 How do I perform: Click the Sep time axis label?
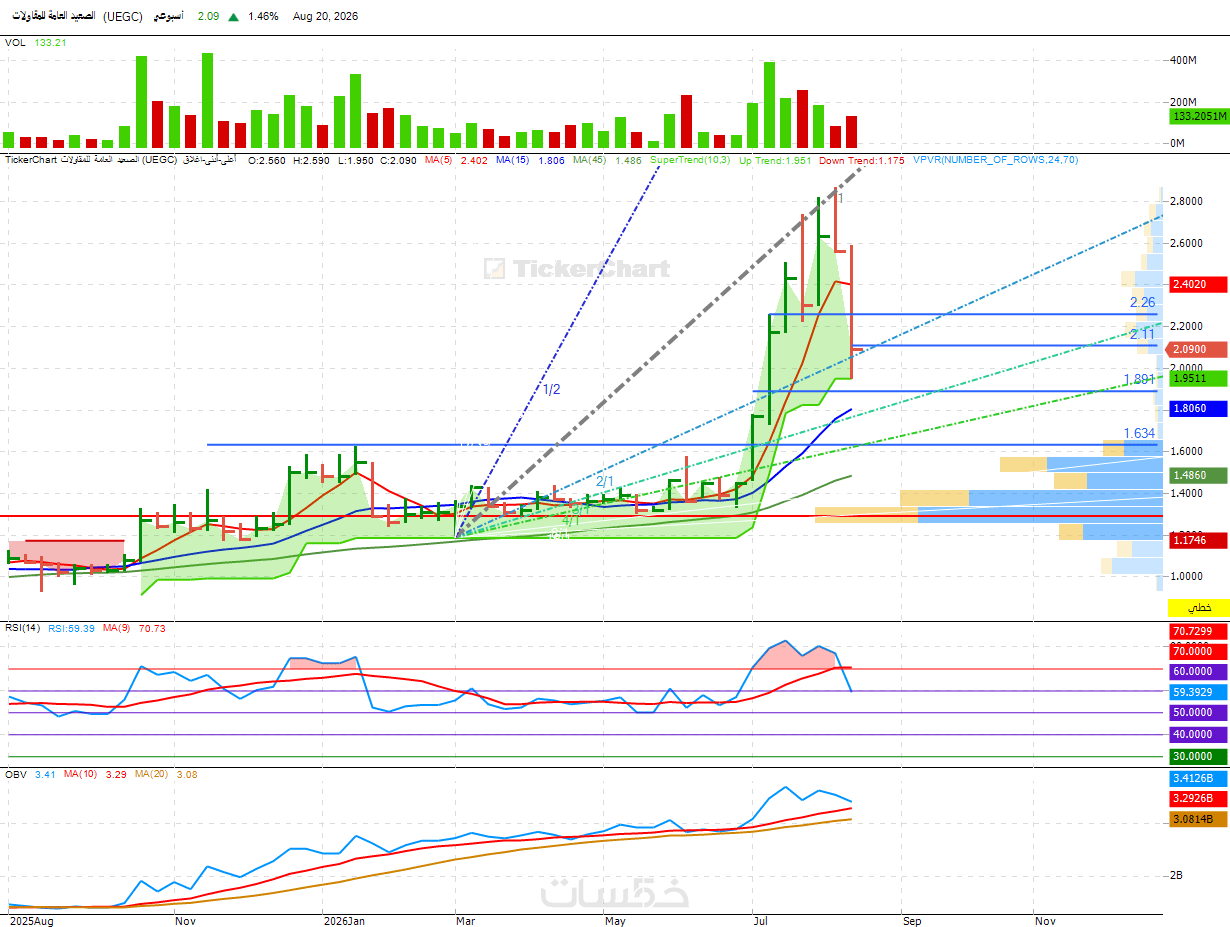[910, 920]
